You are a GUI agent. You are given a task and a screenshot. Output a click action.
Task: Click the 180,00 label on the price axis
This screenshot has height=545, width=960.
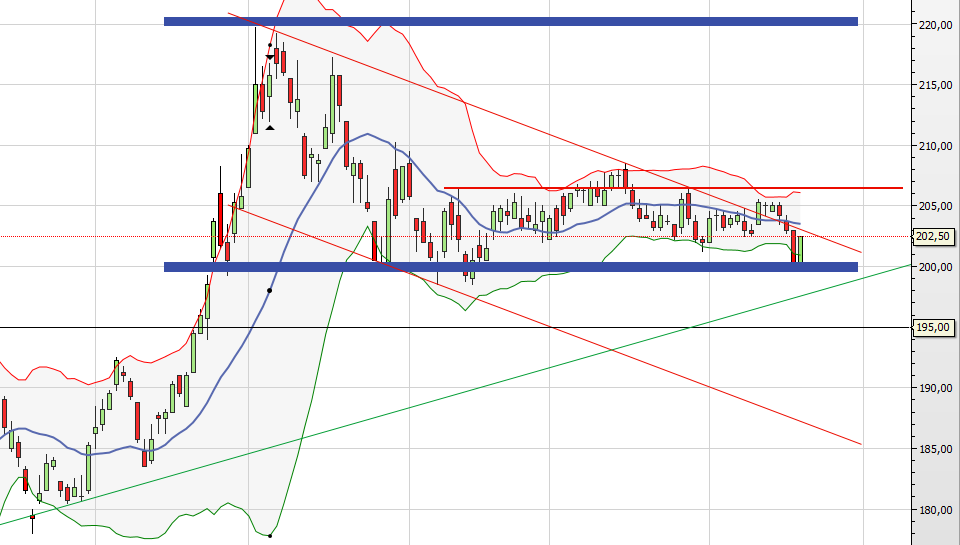click(x=932, y=509)
